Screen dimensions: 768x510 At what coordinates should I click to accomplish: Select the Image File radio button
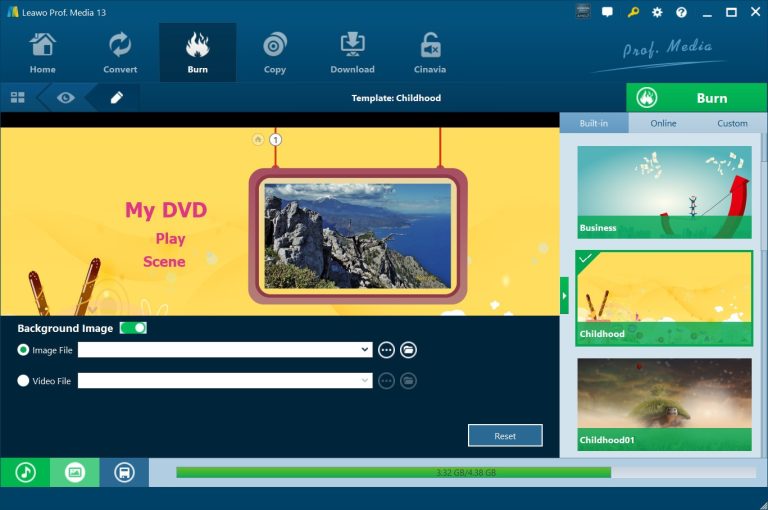pyautogui.click(x=24, y=350)
